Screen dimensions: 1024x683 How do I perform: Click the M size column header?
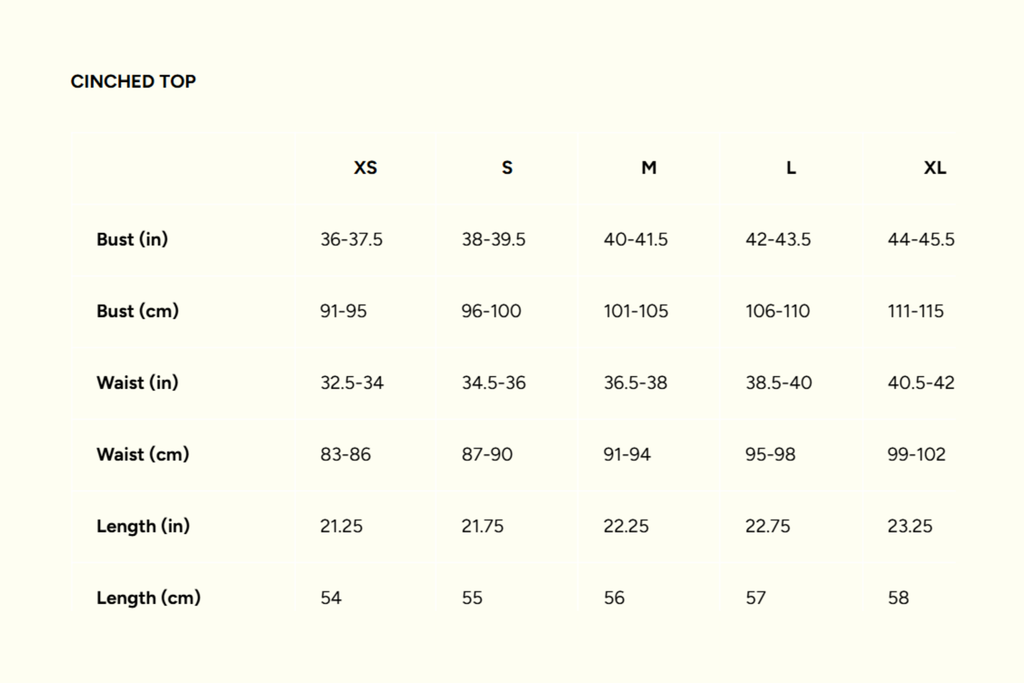pos(649,168)
